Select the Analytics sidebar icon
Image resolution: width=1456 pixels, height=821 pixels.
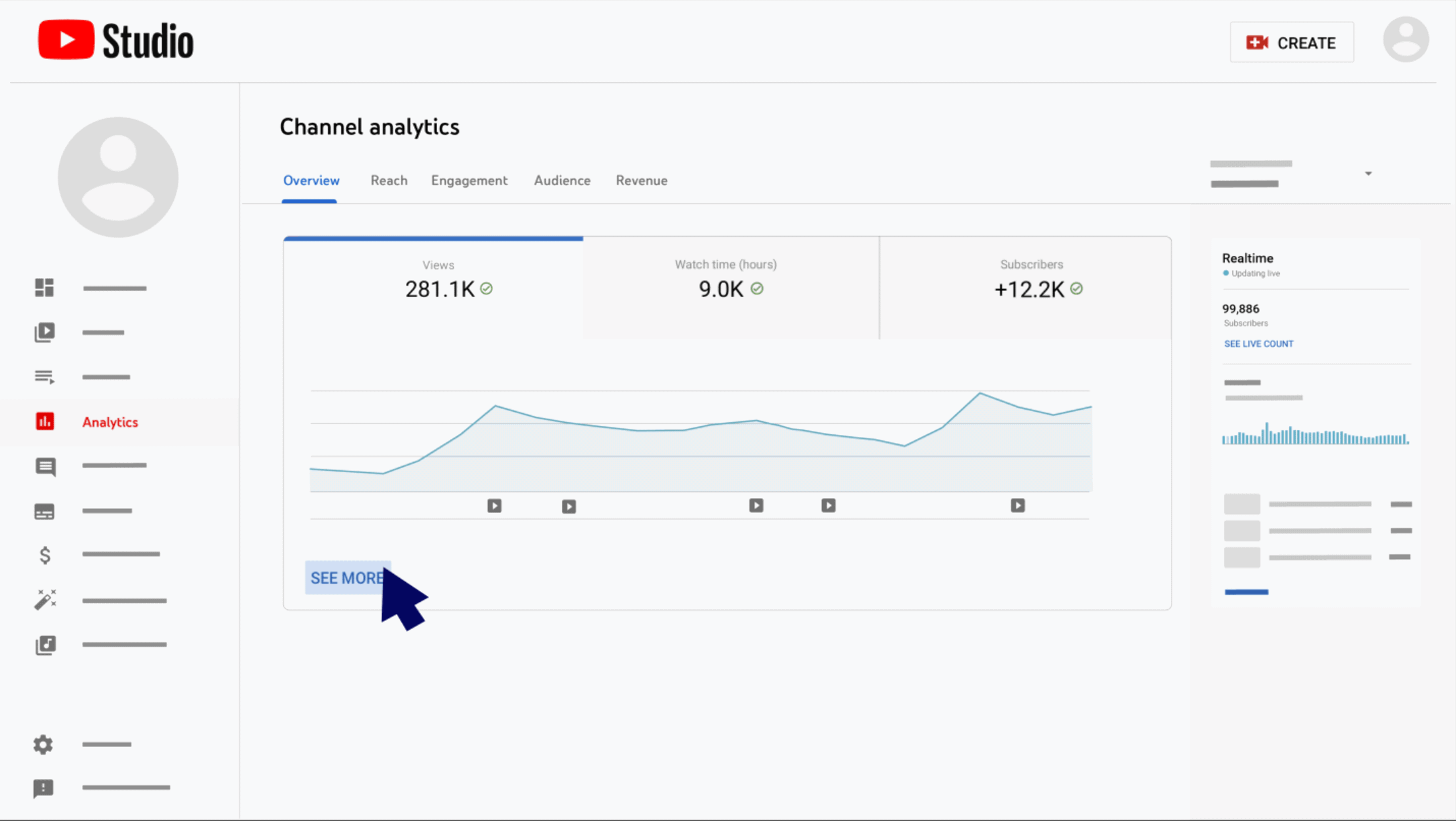pos(44,421)
